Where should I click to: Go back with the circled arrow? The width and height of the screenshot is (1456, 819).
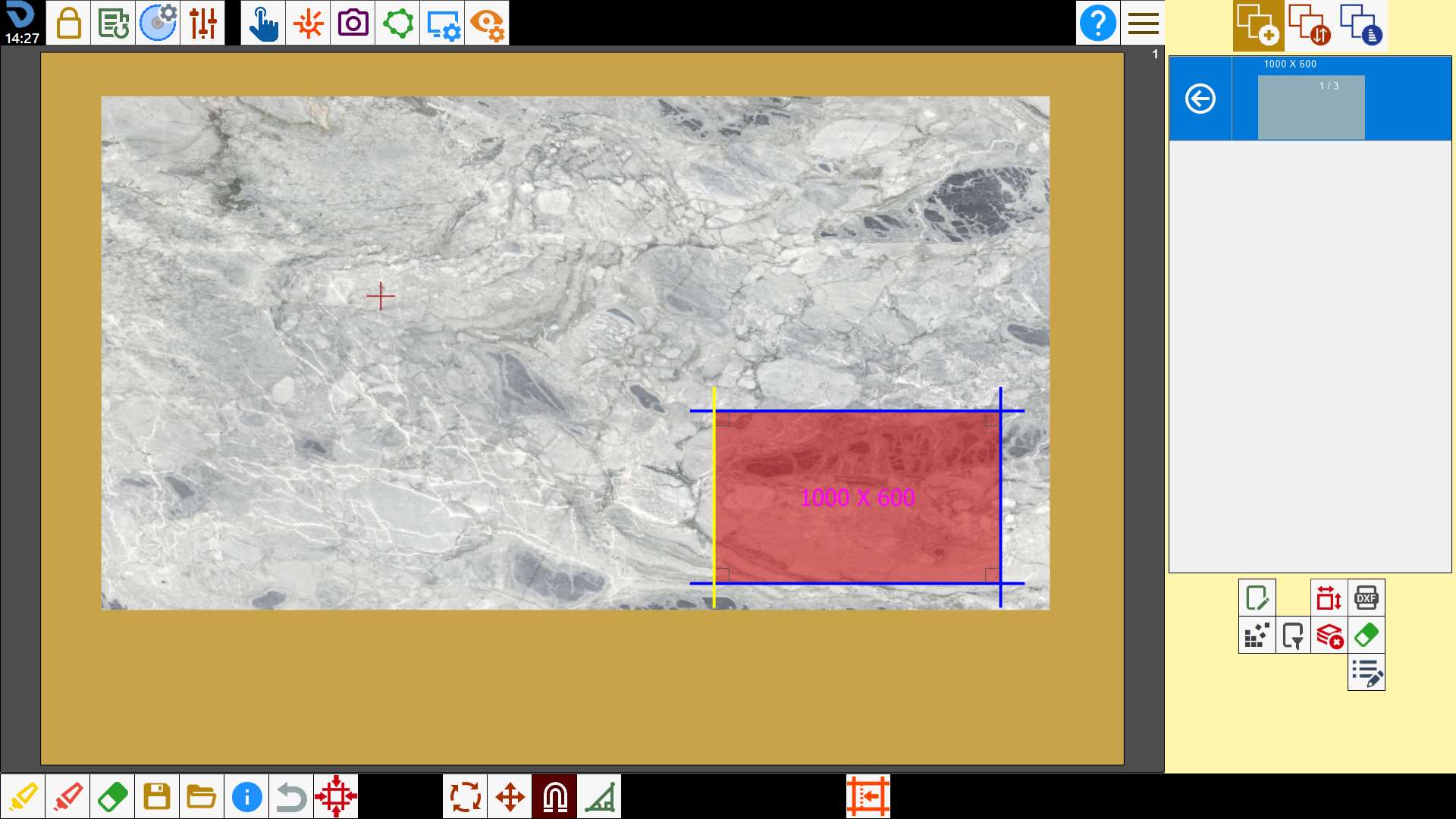click(x=1200, y=99)
